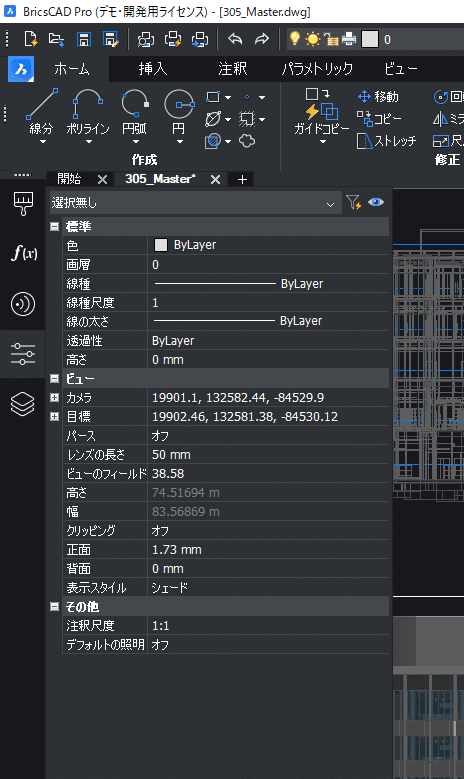464x779 pixels.
Task: Select the ellipse tool
Action: tap(213, 119)
